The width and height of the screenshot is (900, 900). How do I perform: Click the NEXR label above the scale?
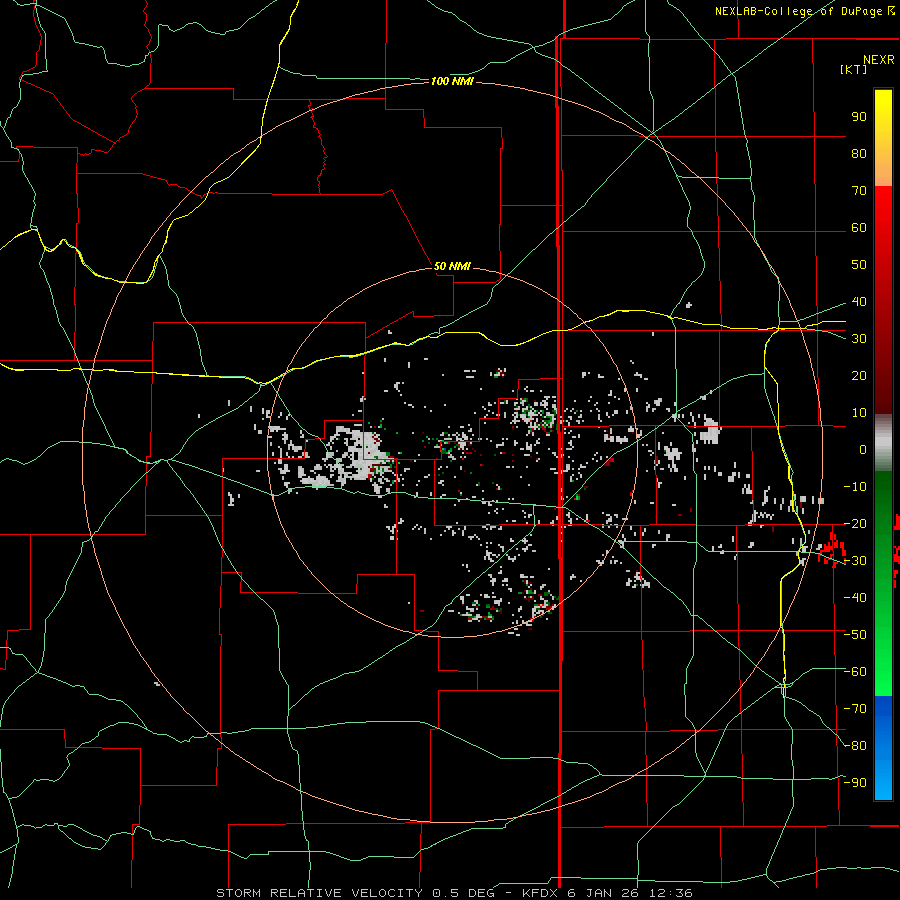click(879, 60)
